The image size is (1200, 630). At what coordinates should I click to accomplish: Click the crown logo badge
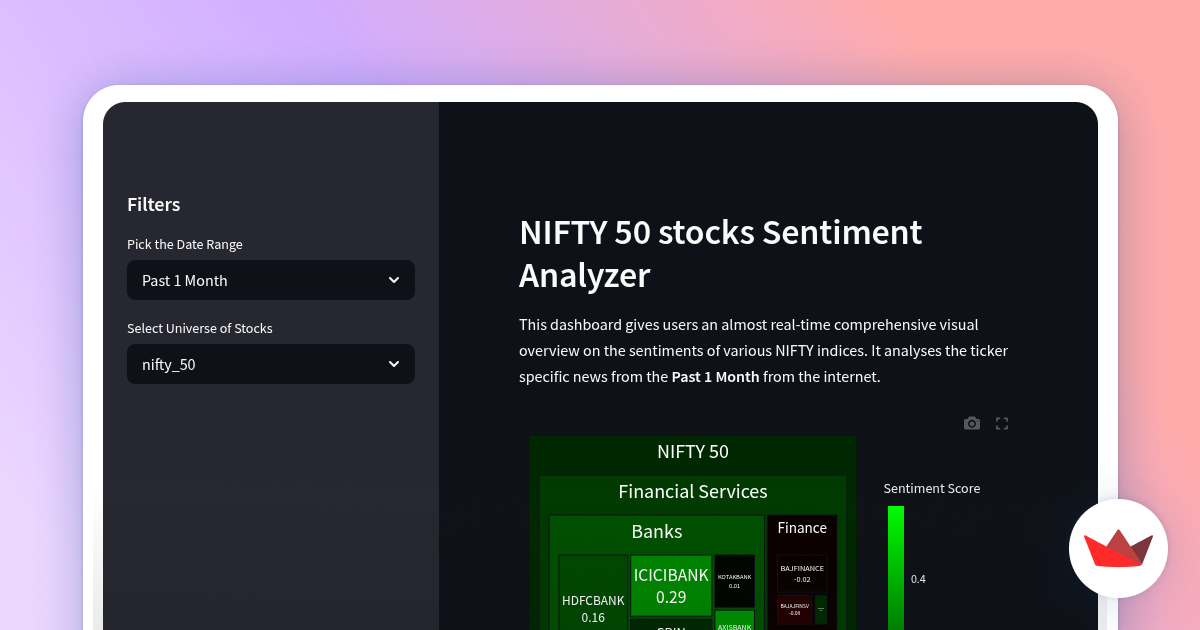pyautogui.click(x=1118, y=548)
